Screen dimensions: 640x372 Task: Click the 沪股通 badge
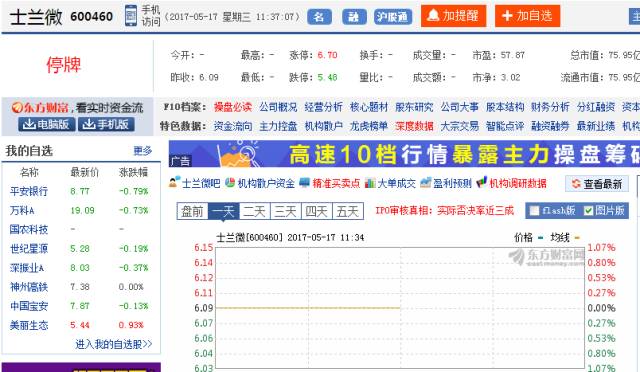coord(393,17)
